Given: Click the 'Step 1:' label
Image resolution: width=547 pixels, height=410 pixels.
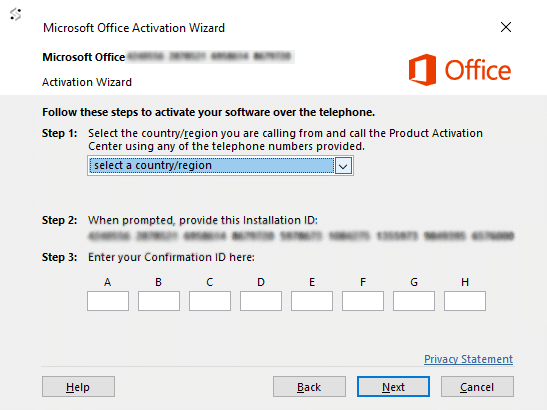Looking at the screenshot, I should [x=60, y=133].
